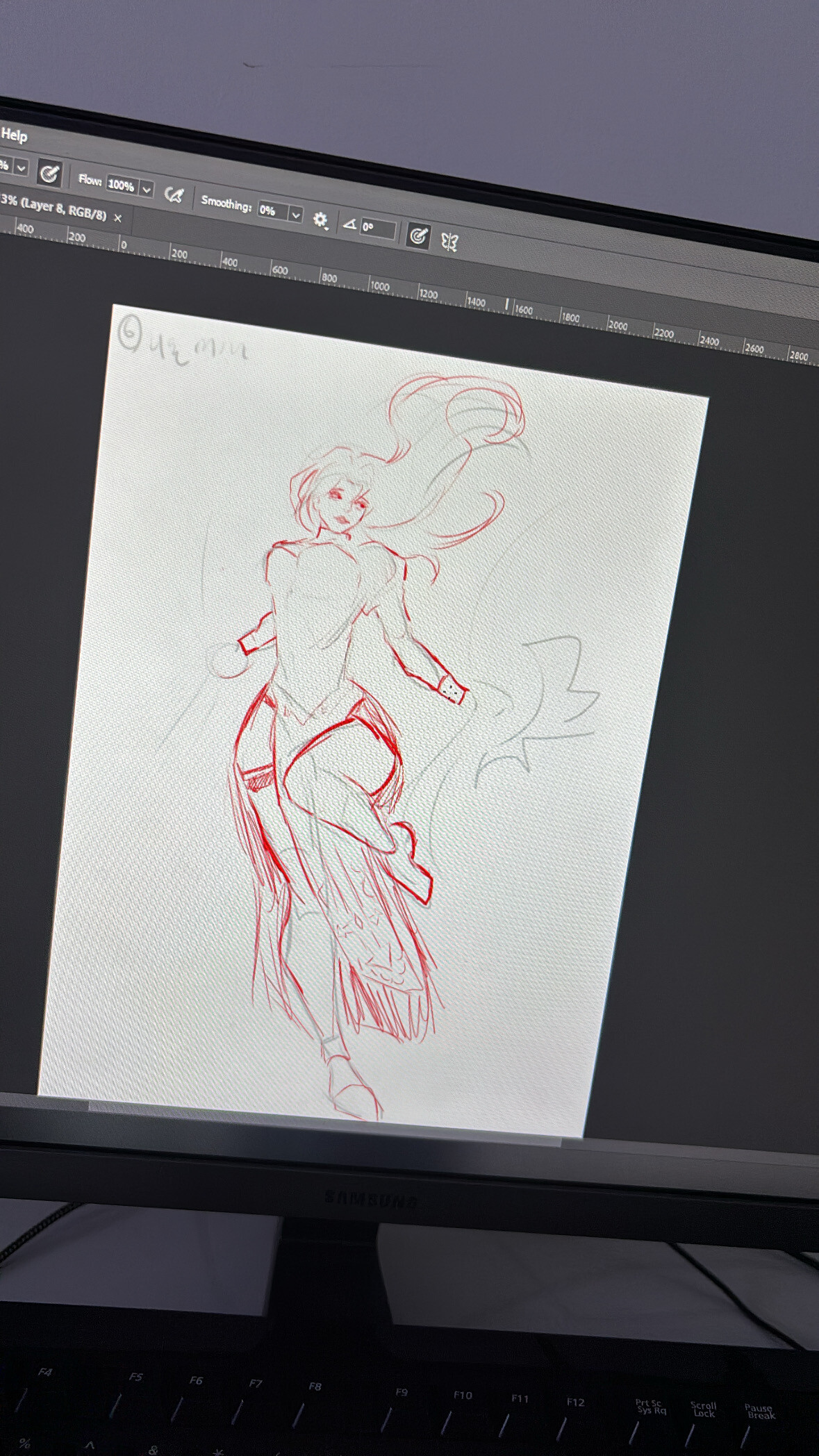
Task: Click the brush angle icon
Action: pos(349,224)
